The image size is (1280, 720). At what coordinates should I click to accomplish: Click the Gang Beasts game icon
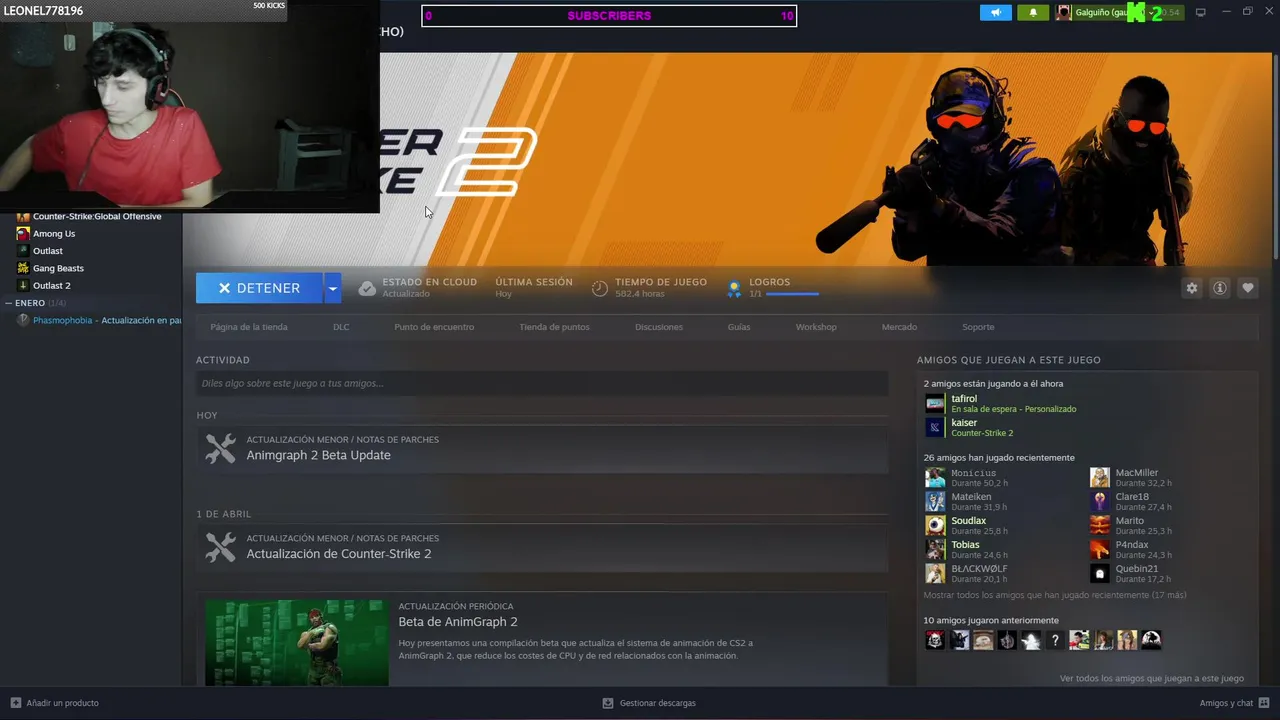click(23, 268)
